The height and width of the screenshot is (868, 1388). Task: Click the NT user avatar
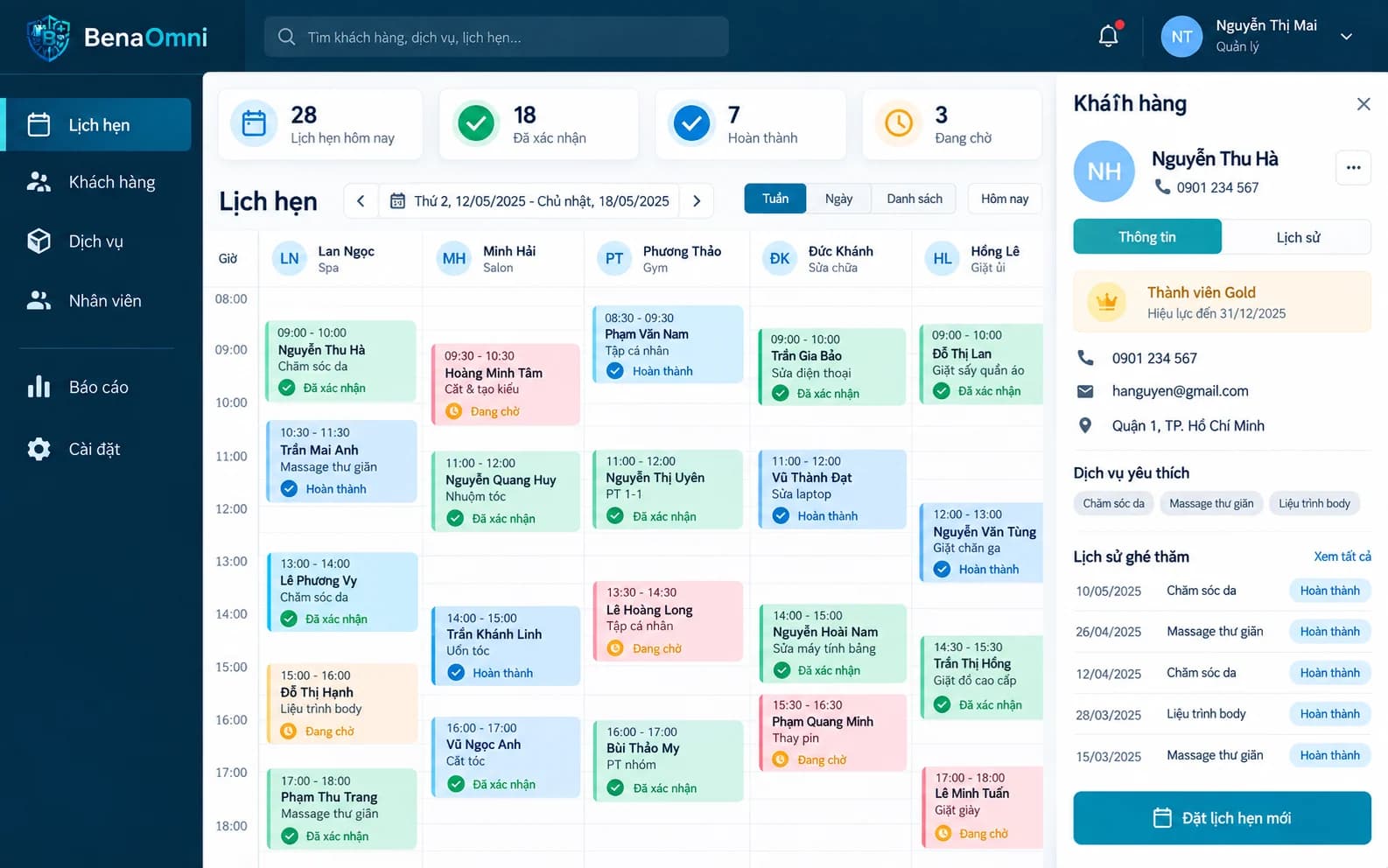pyautogui.click(x=1181, y=37)
